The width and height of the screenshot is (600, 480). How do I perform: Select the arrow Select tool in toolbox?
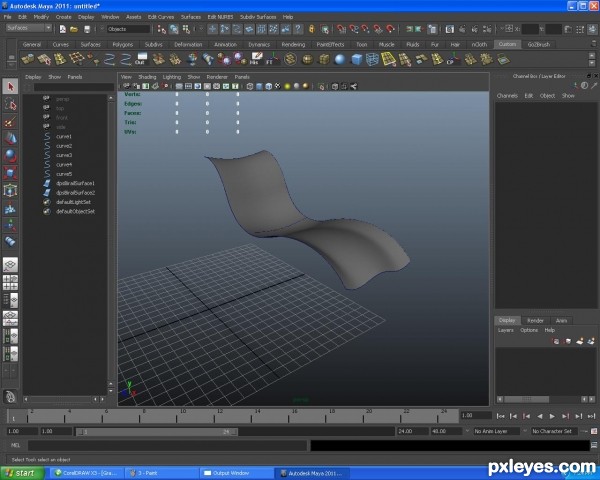(10, 87)
